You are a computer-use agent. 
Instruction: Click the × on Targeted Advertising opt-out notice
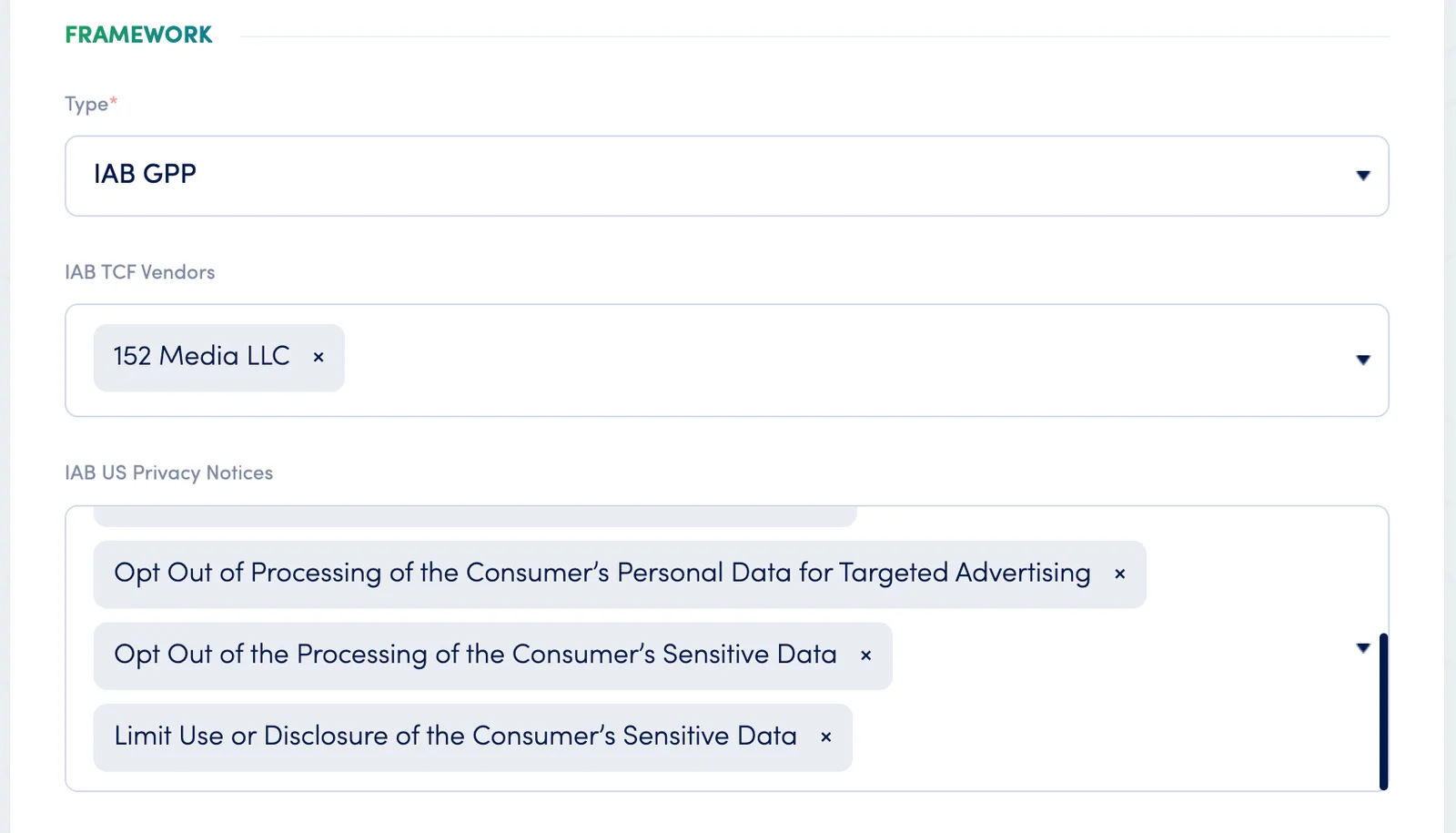(x=1119, y=574)
